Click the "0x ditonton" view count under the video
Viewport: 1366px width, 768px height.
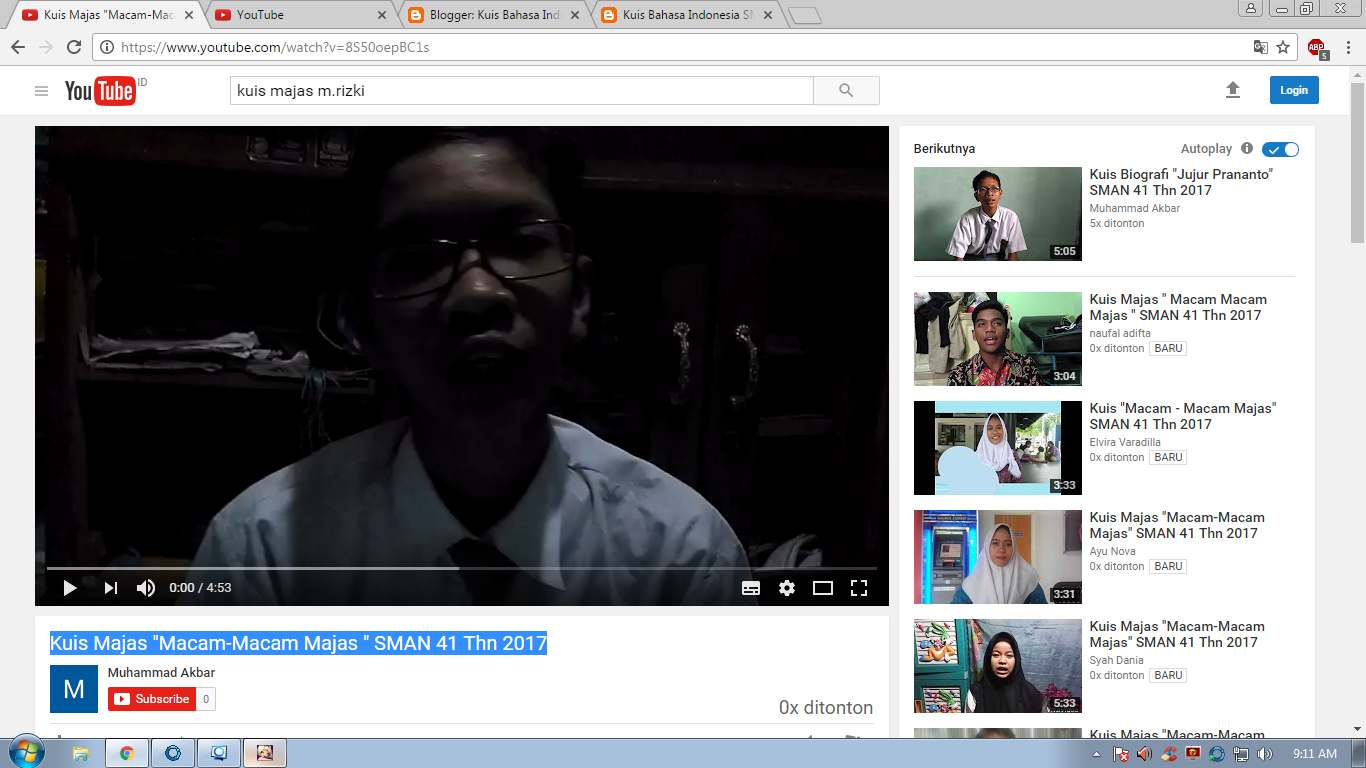(x=826, y=708)
